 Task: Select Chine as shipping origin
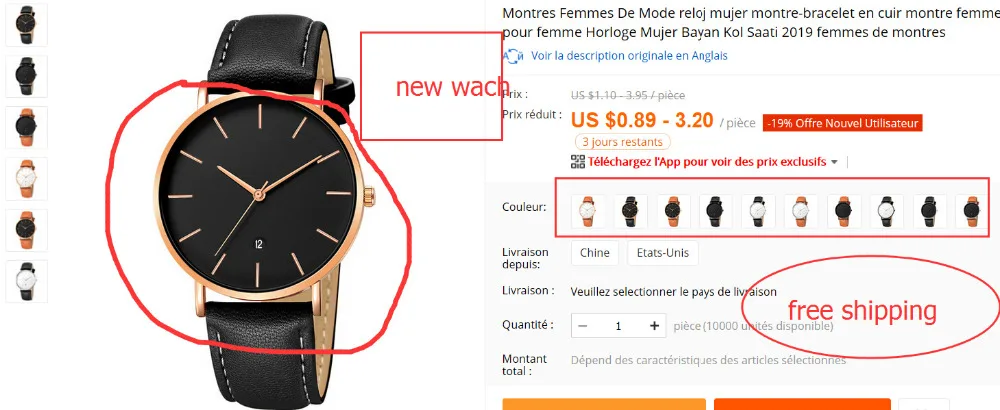[595, 253]
